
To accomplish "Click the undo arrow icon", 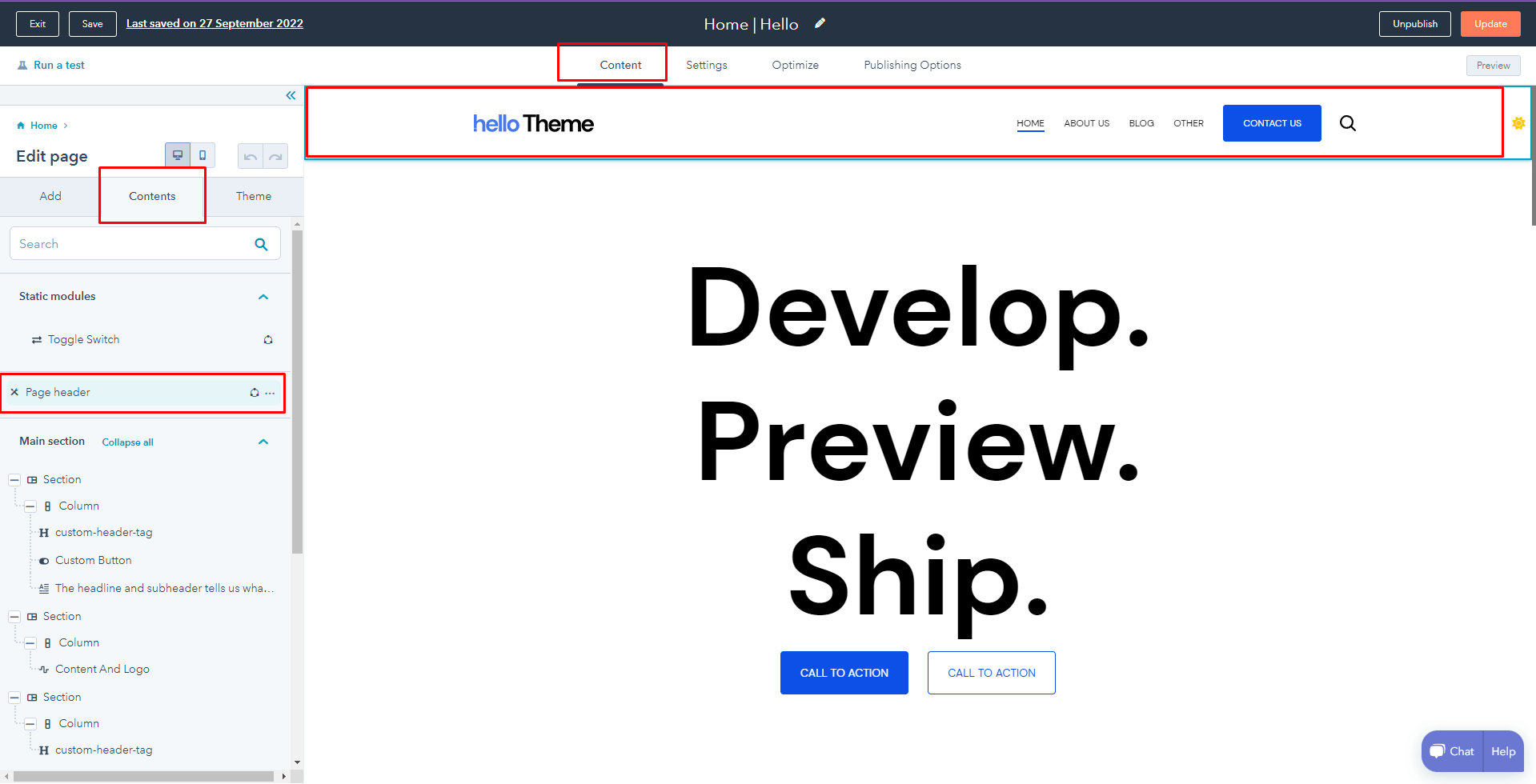I will click(251, 156).
